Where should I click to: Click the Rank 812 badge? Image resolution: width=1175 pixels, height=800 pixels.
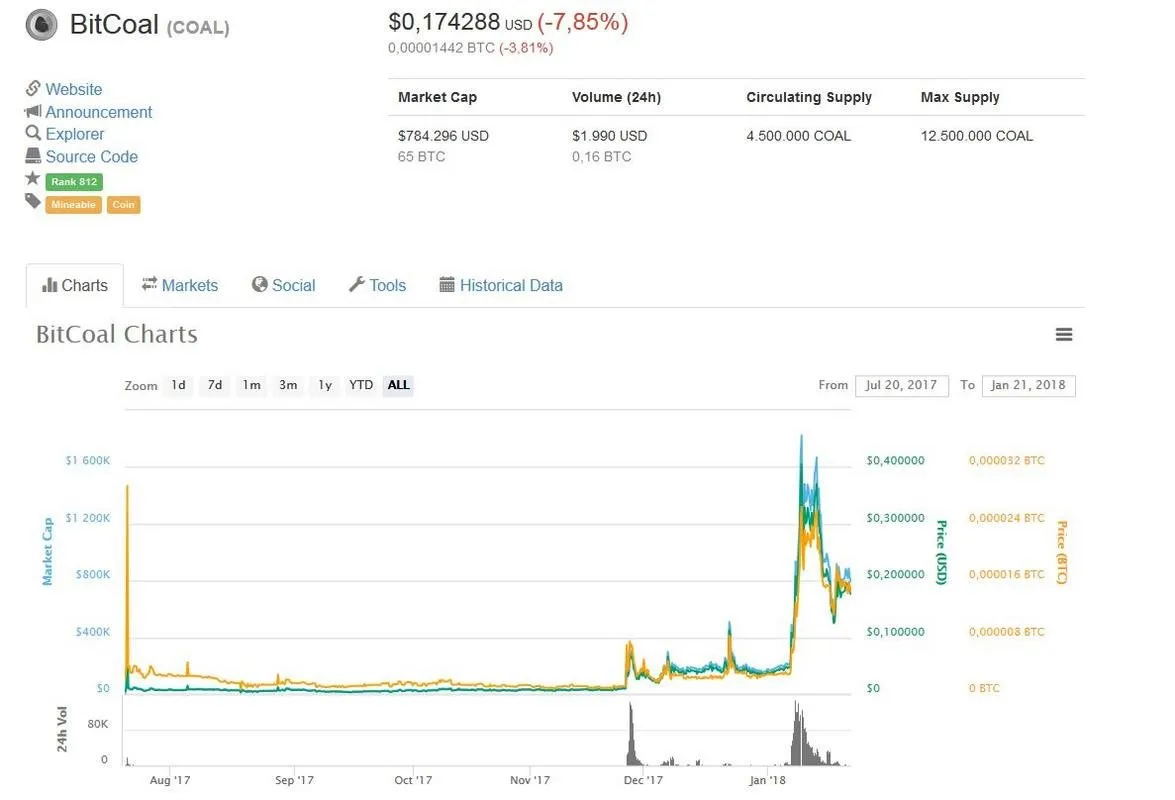click(74, 181)
